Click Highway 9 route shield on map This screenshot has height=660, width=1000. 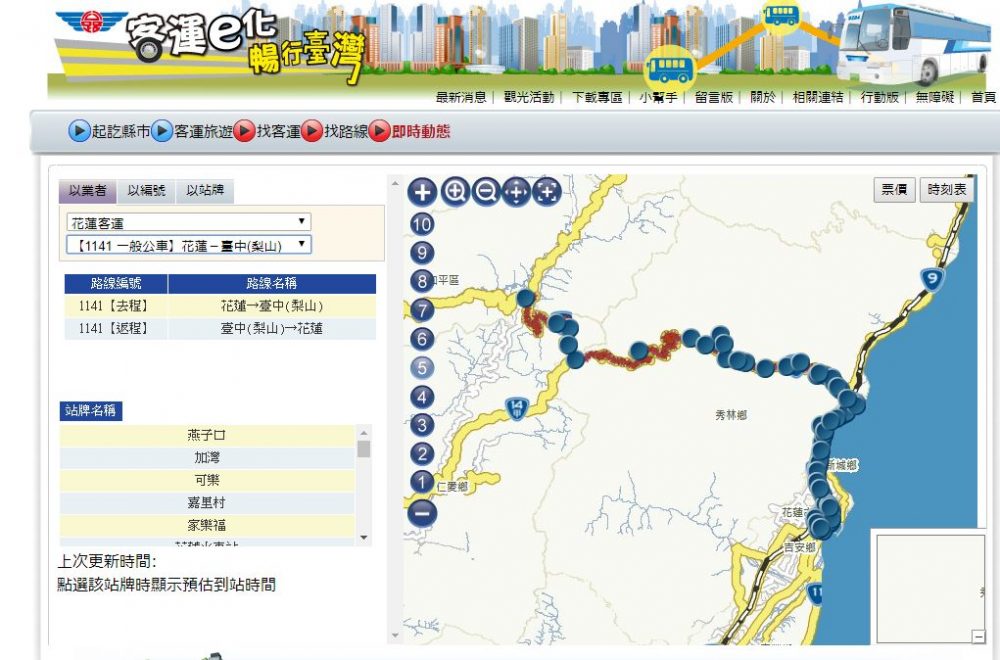tap(932, 279)
